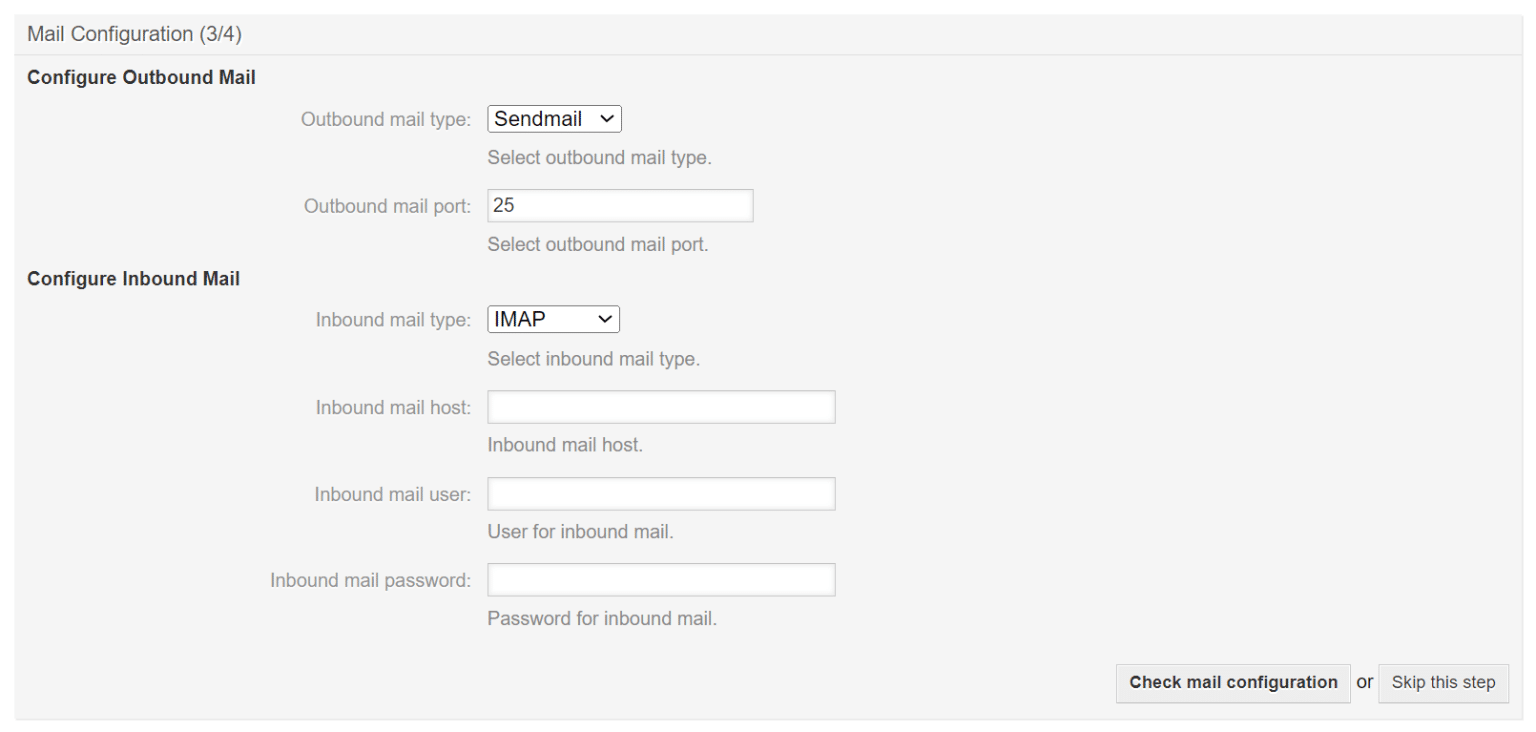Click the Skip this step button
Screen dimensions: 1536x732
coord(1443,683)
